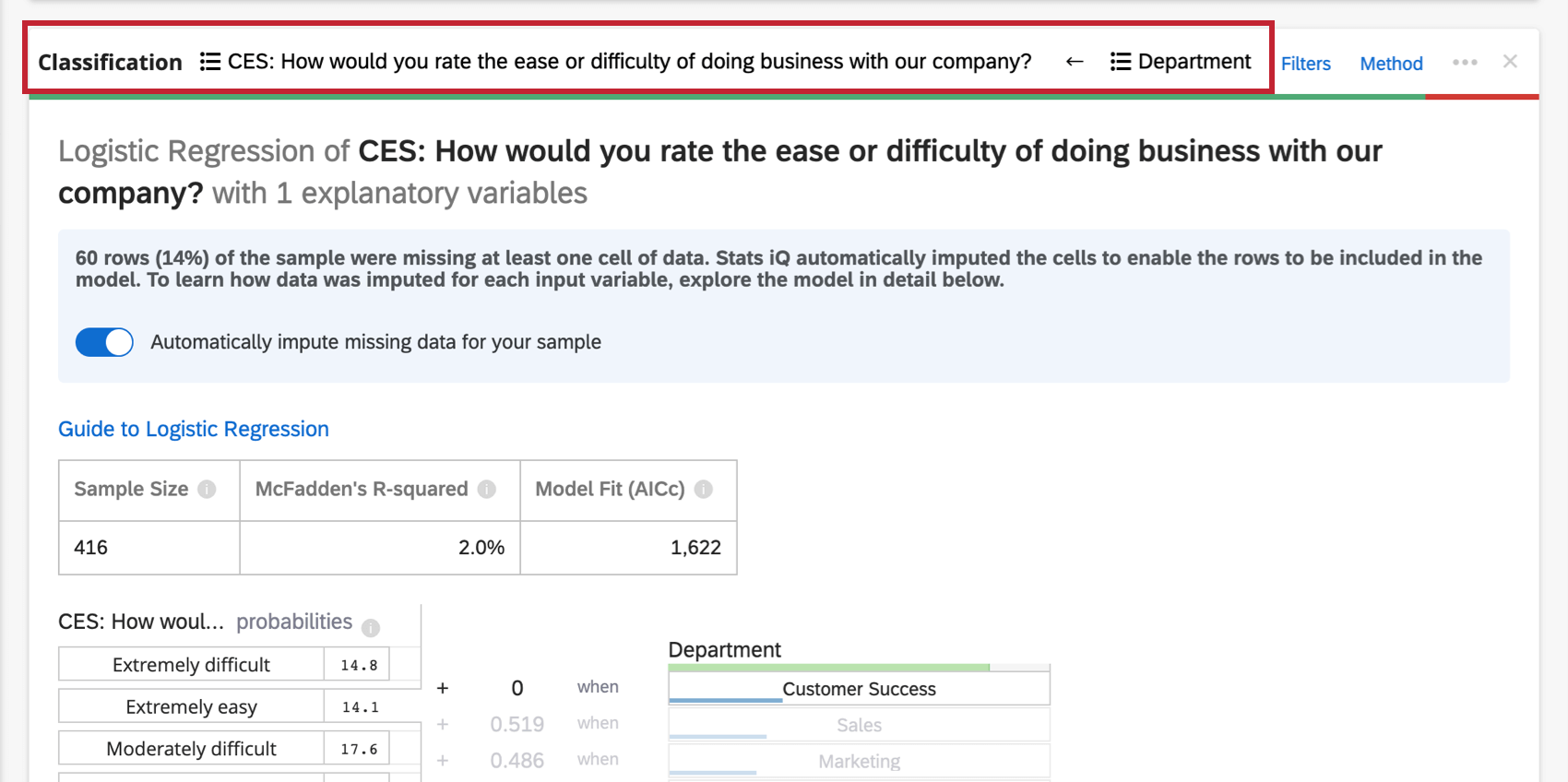The width and height of the screenshot is (1568, 782).
Task: Open the Guide to Logistic Regression link
Action: (194, 429)
